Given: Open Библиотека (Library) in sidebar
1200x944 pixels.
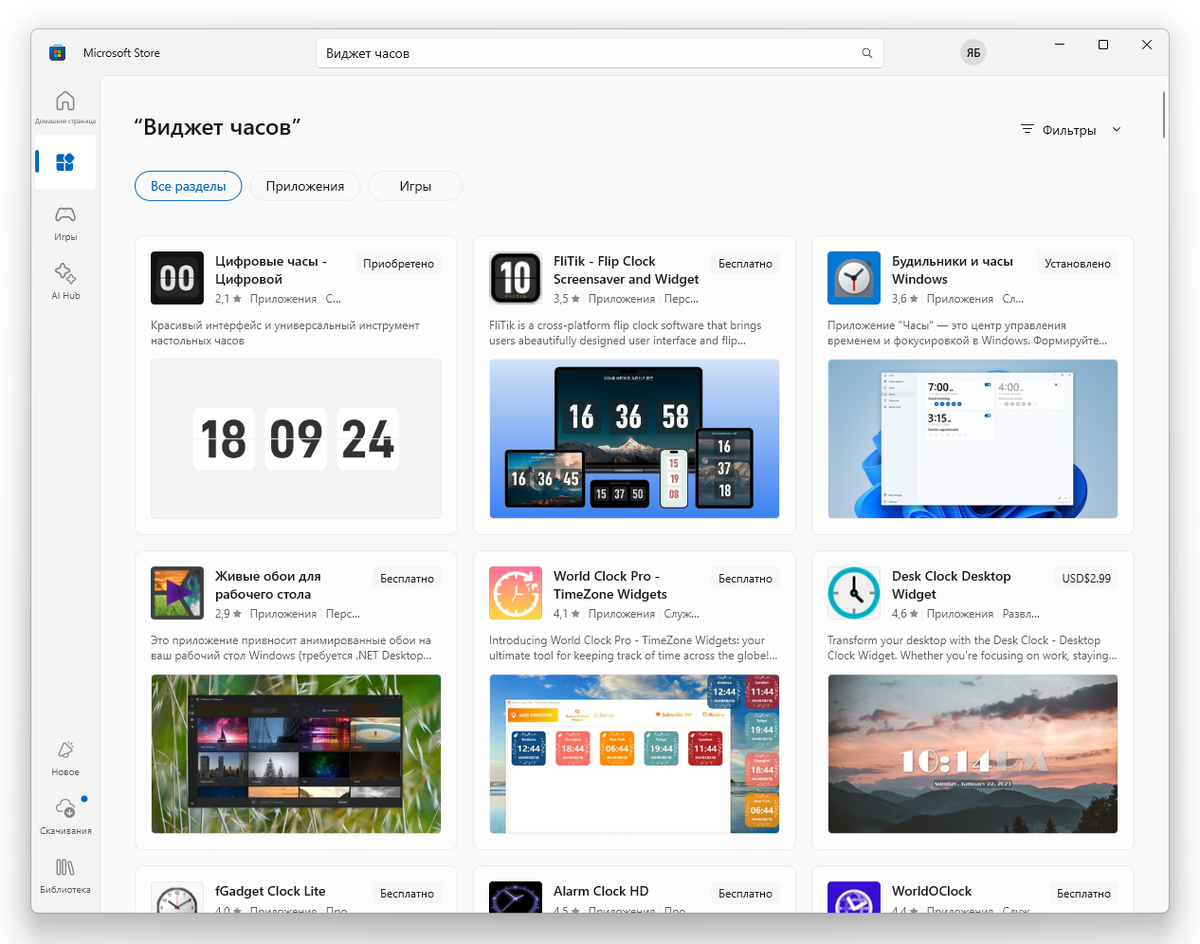Looking at the screenshot, I should pyautogui.click(x=65, y=875).
